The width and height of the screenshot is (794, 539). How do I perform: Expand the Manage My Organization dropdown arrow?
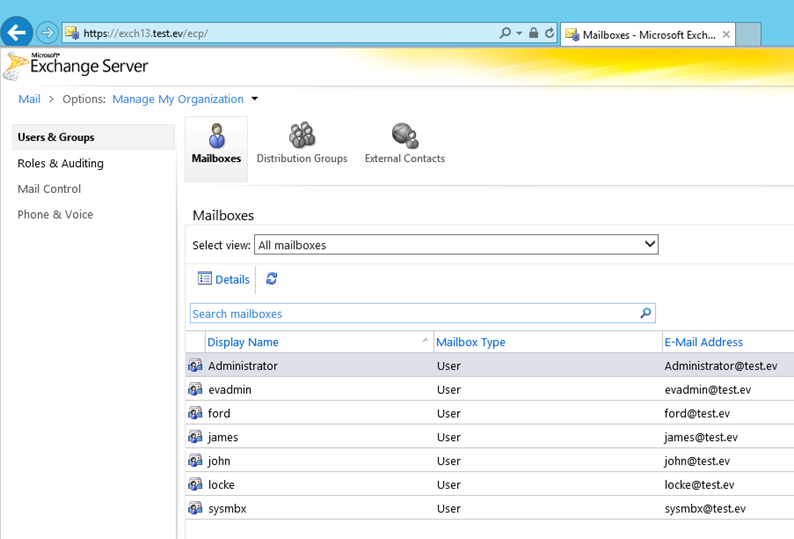tap(255, 99)
